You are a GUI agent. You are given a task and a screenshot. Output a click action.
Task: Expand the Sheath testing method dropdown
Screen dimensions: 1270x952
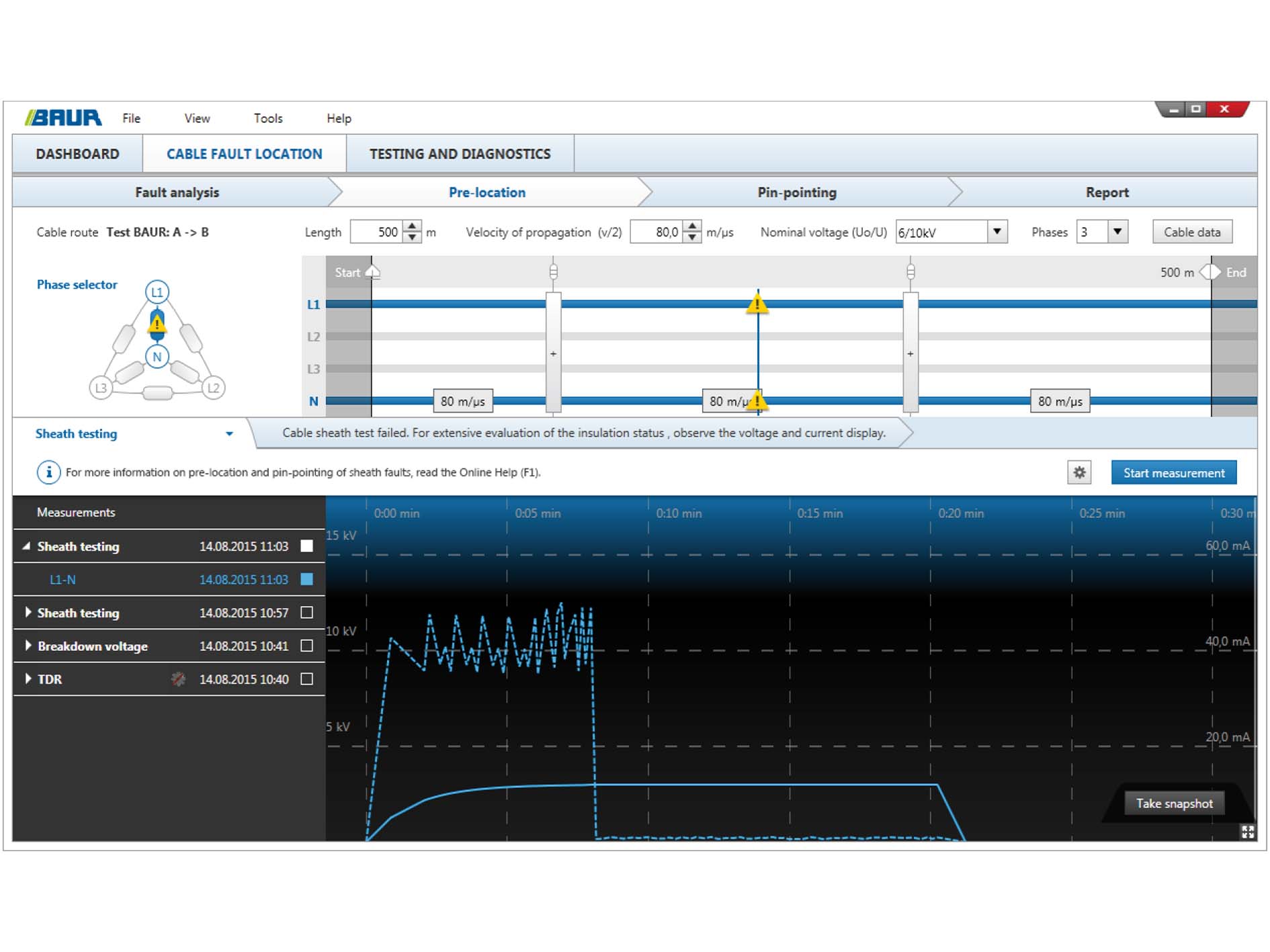(x=229, y=434)
